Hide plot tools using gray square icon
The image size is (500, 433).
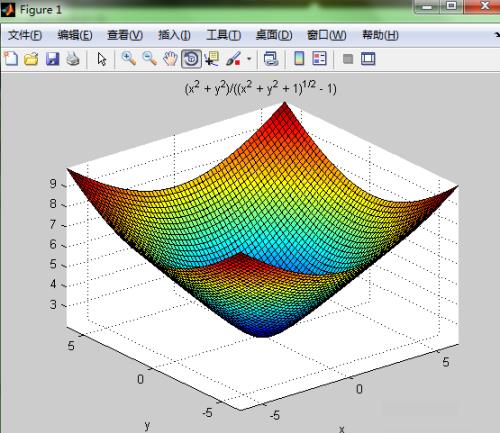[348, 59]
